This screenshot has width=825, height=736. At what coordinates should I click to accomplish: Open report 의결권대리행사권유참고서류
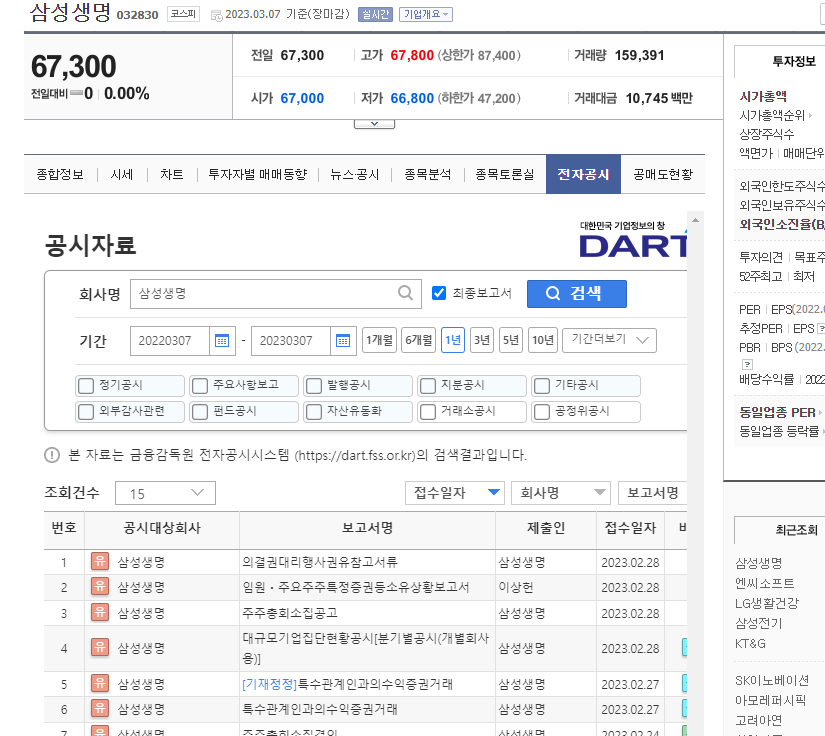click(x=320, y=562)
